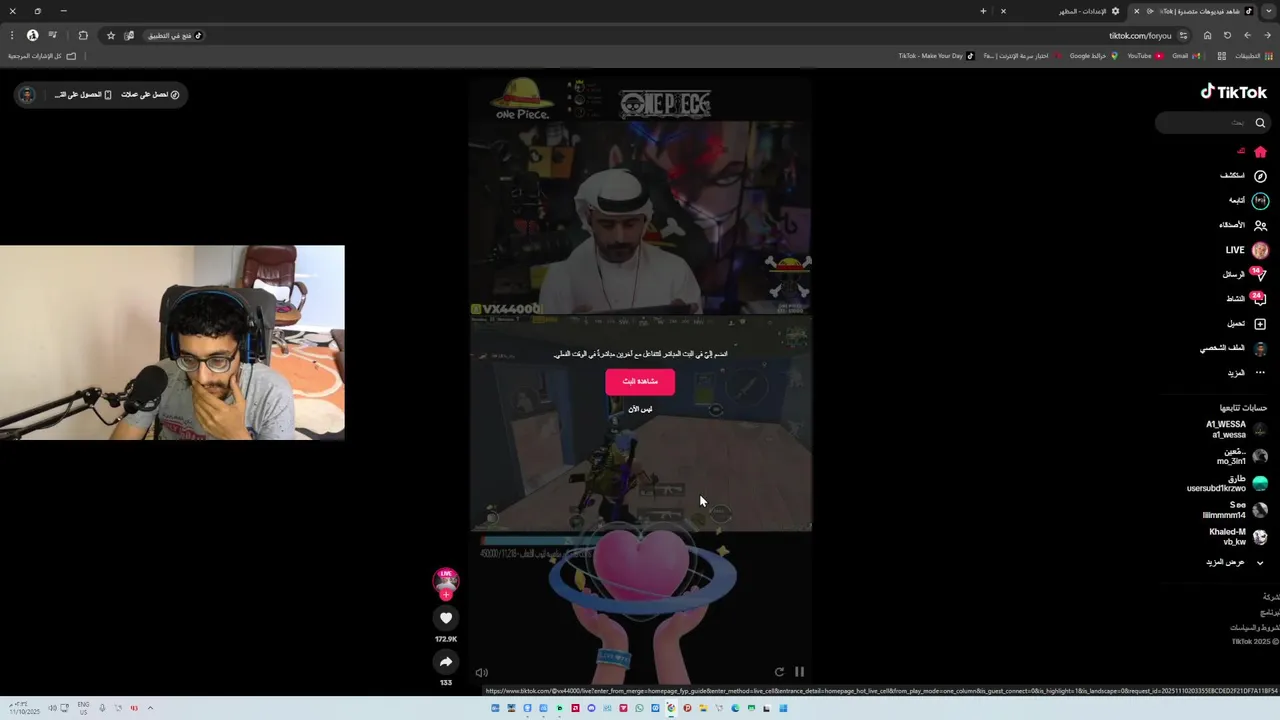This screenshot has height=720, width=1280.
Task: Click the browser home button
Action: coord(1207,35)
